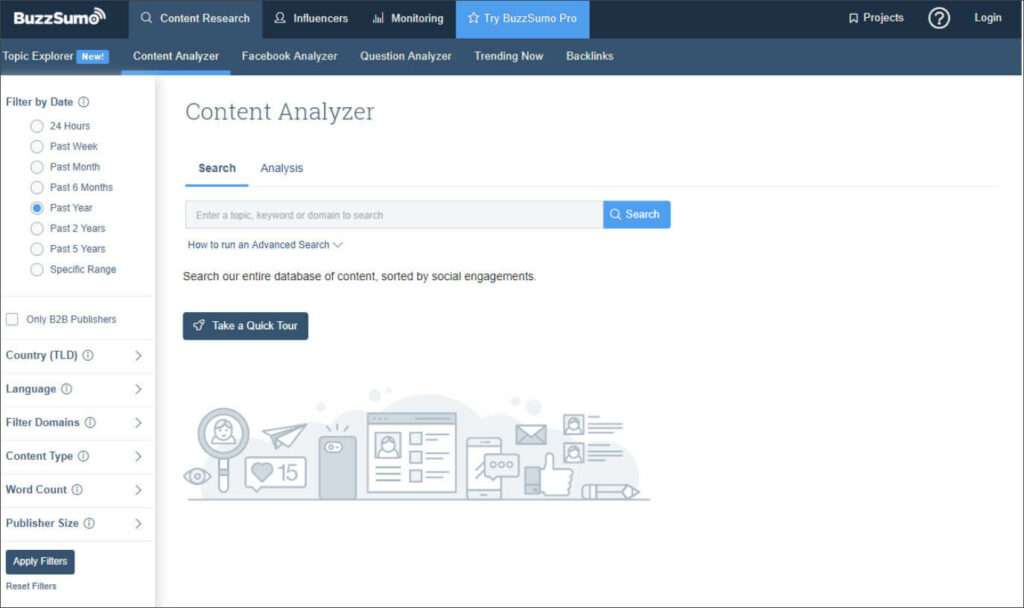The width and height of the screenshot is (1024, 608).
Task: Open the Monitoring menu
Action: click(408, 18)
